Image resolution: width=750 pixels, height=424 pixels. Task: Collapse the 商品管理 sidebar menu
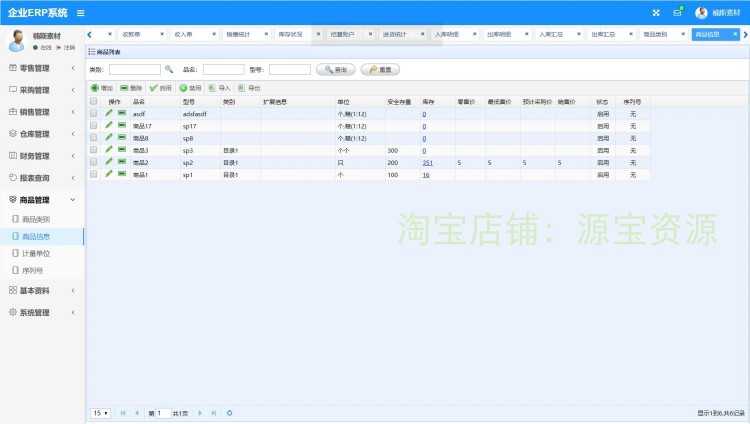tap(42, 200)
